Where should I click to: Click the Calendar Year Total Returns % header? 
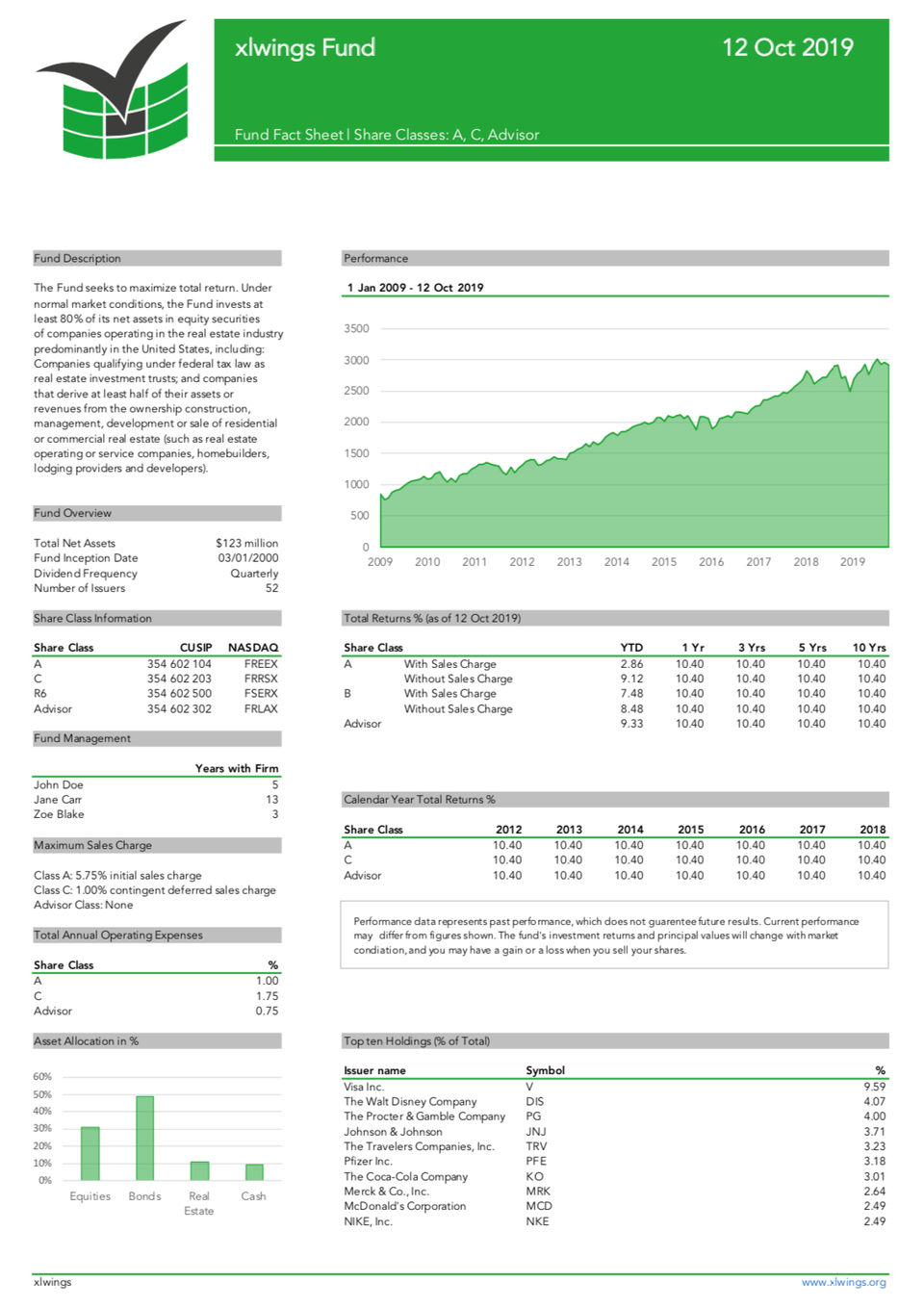click(x=615, y=799)
